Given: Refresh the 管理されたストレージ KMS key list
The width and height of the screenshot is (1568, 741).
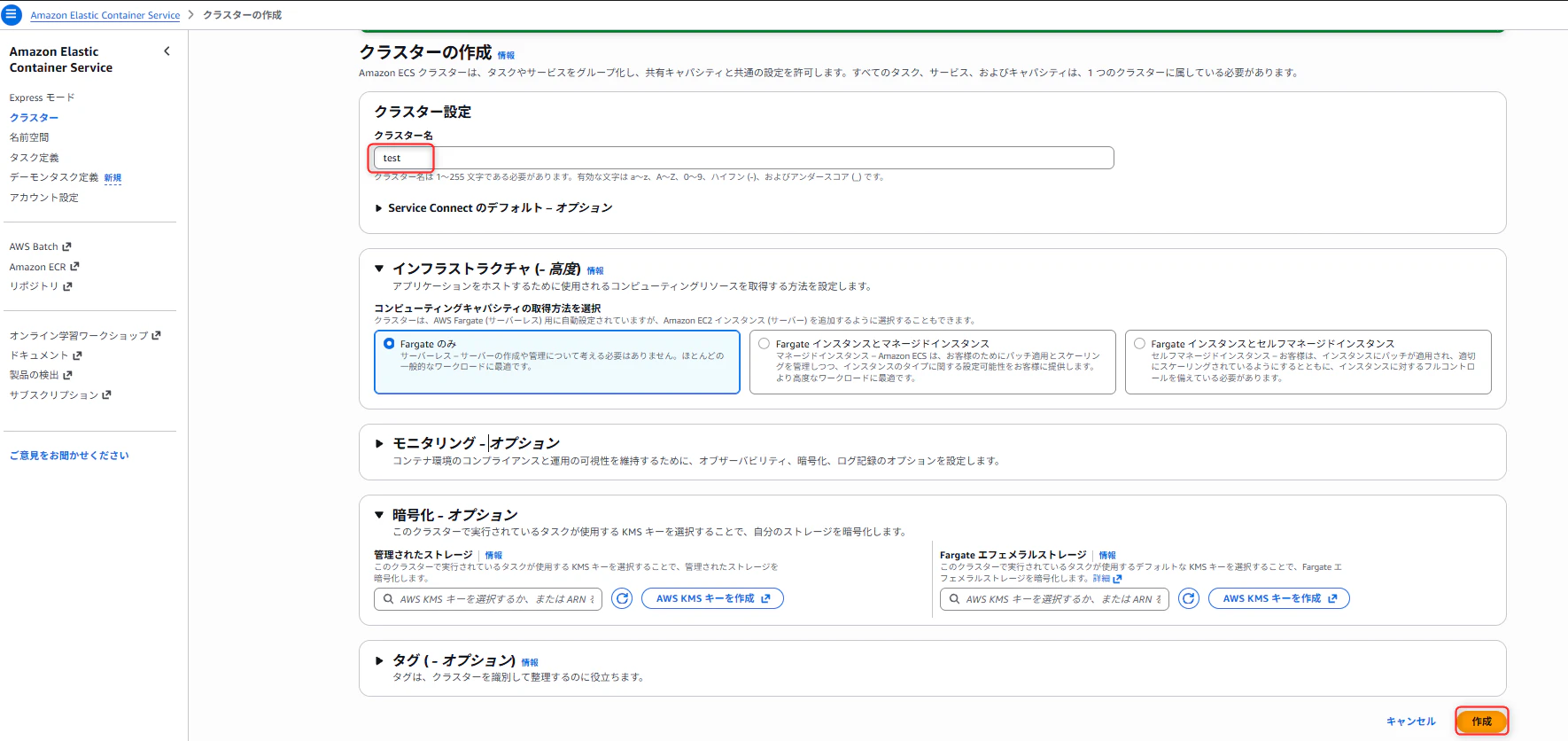Looking at the screenshot, I should pyautogui.click(x=623, y=598).
